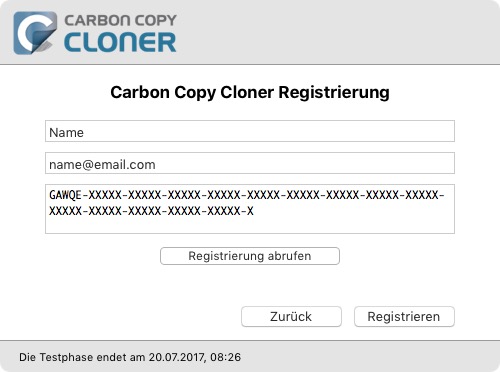This screenshot has height=372, width=500.
Task: Click the 'CARBON COPY' logo text
Action: coord(120,21)
